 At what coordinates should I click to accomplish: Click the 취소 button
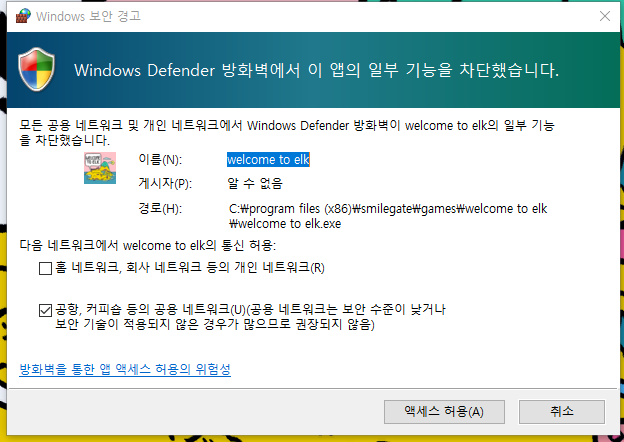pyautogui.click(x=561, y=411)
